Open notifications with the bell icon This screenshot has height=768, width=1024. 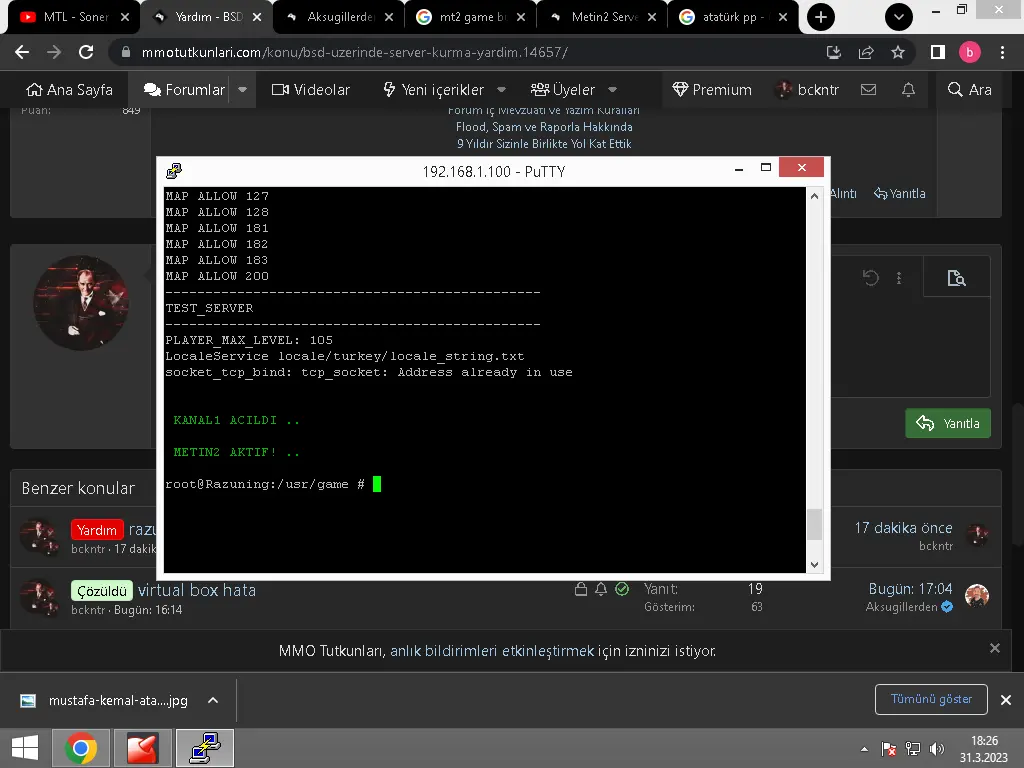point(907,89)
